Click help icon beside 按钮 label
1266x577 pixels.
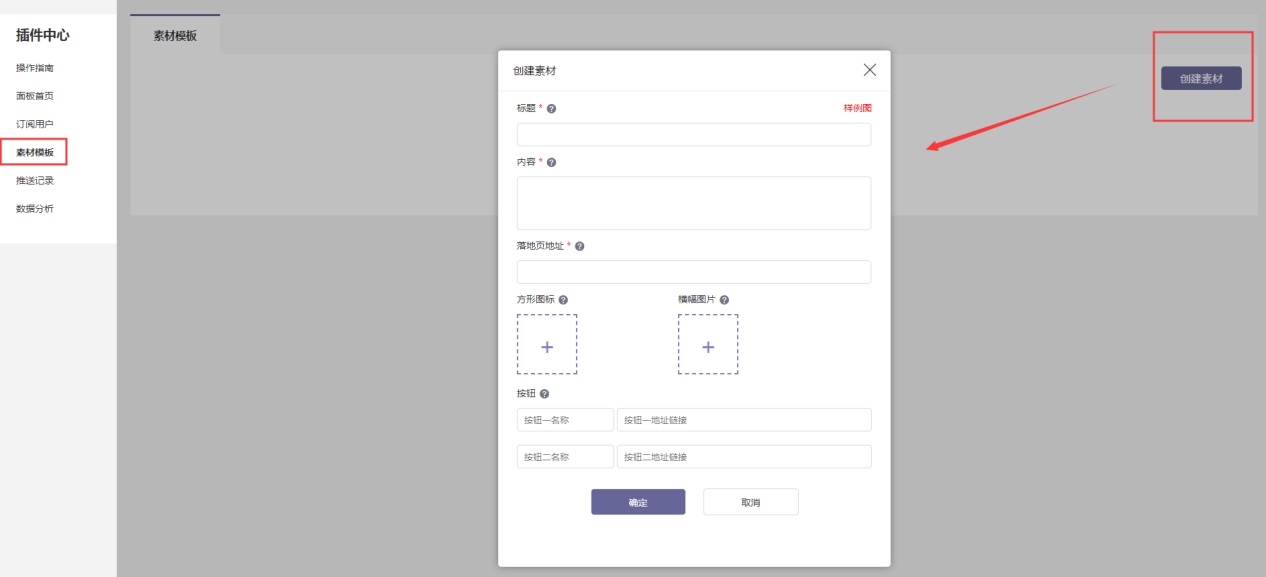pyautogui.click(x=544, y=394)
